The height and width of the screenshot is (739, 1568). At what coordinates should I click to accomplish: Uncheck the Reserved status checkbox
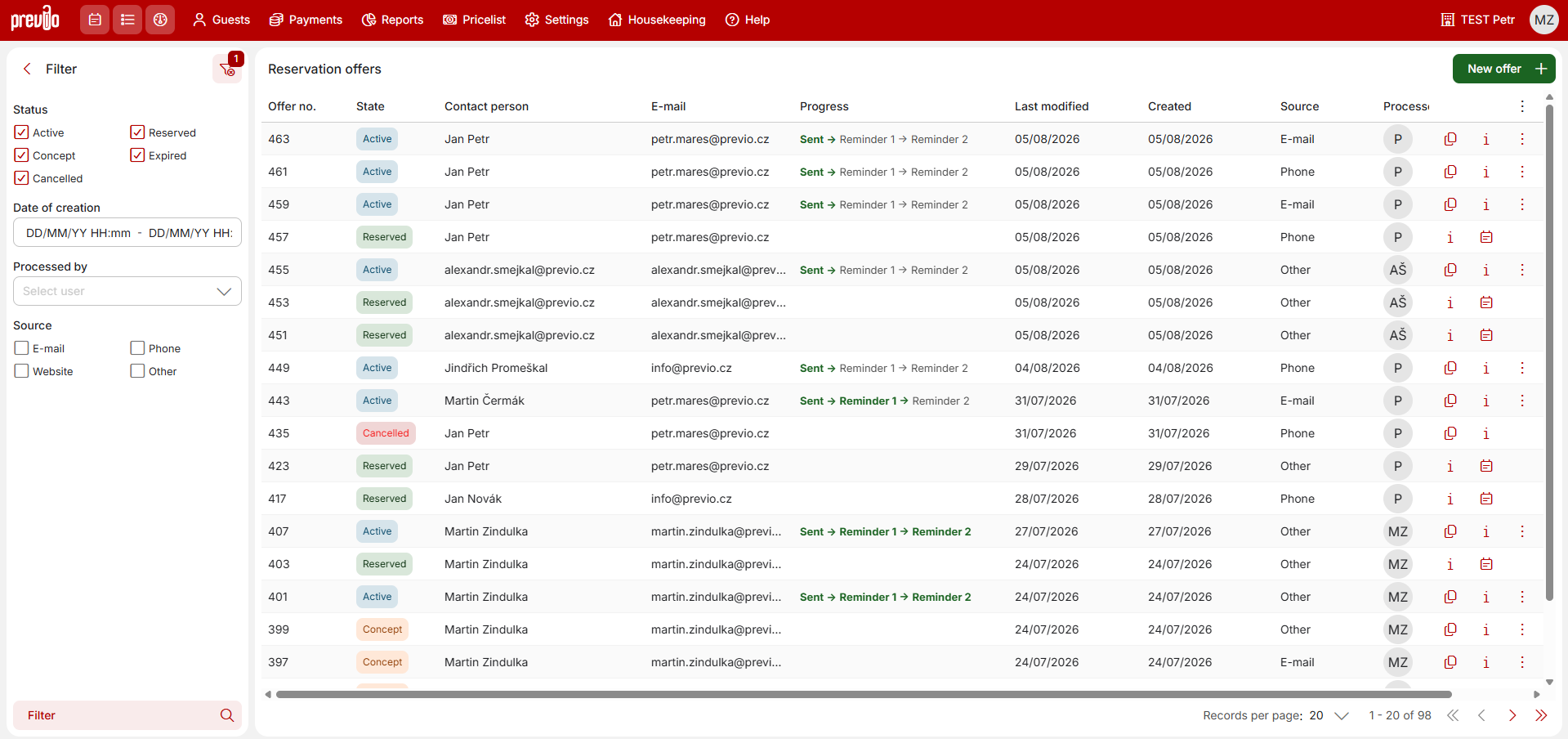[x=137, y=132]
